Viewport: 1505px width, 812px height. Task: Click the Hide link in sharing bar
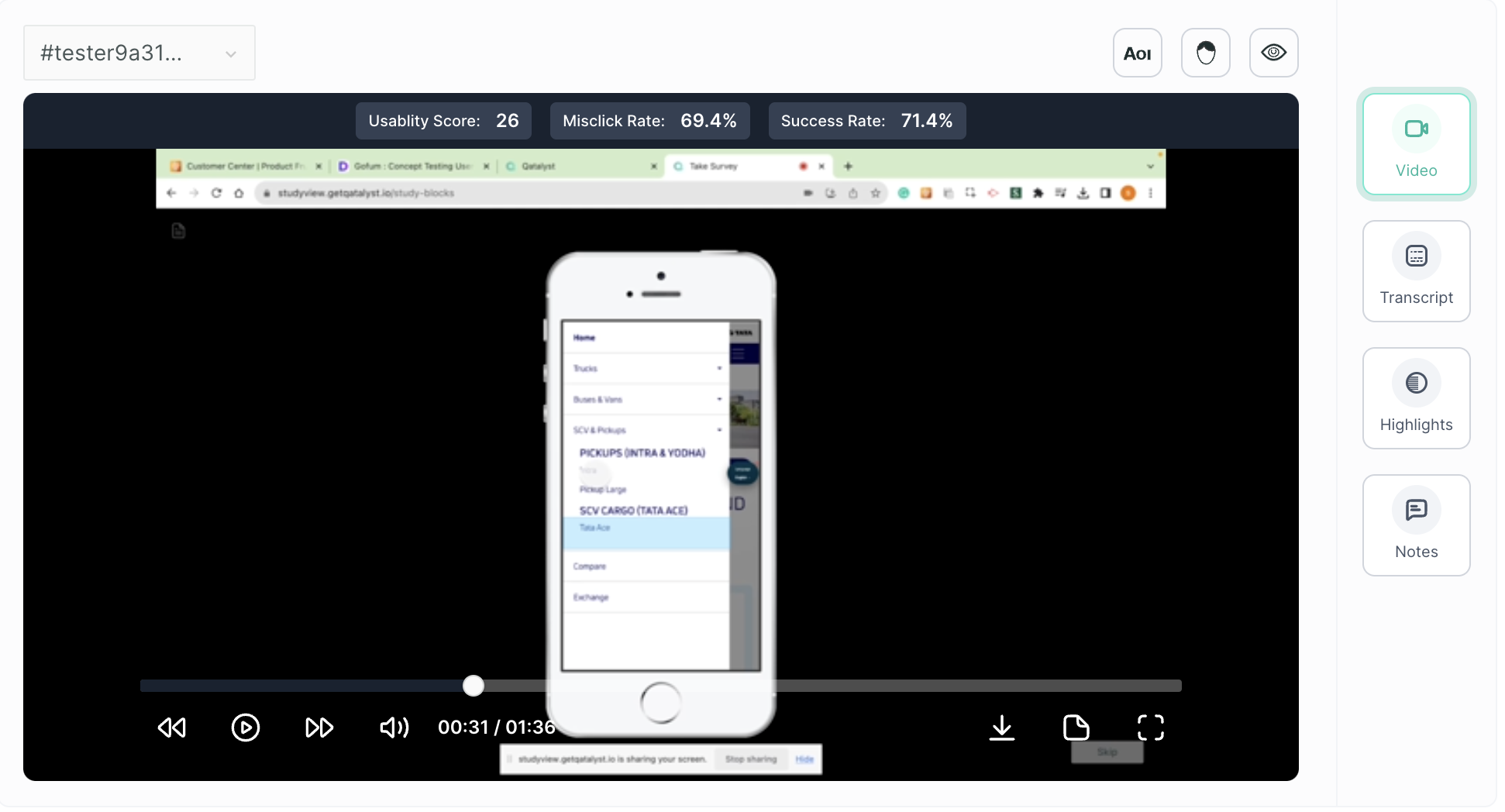pos(804,759)
